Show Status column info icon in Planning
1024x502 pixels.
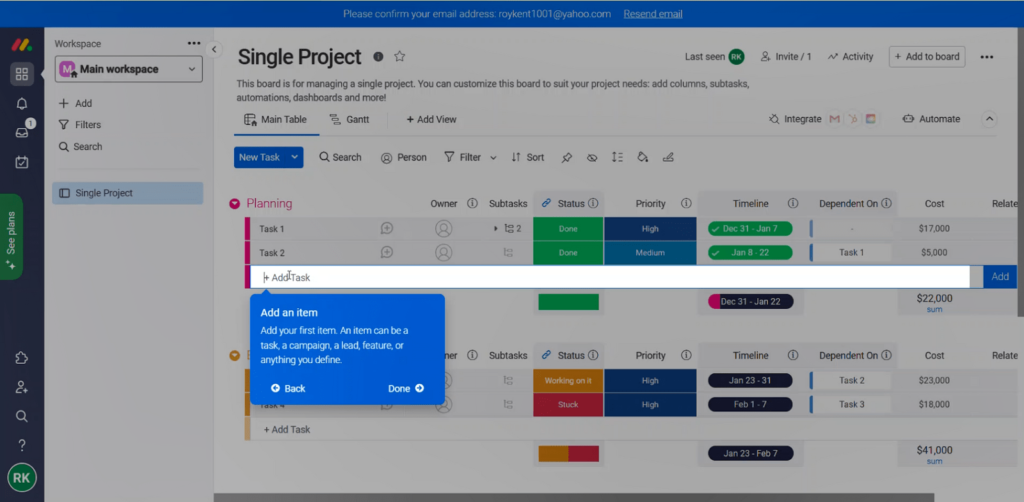point(593,204)
